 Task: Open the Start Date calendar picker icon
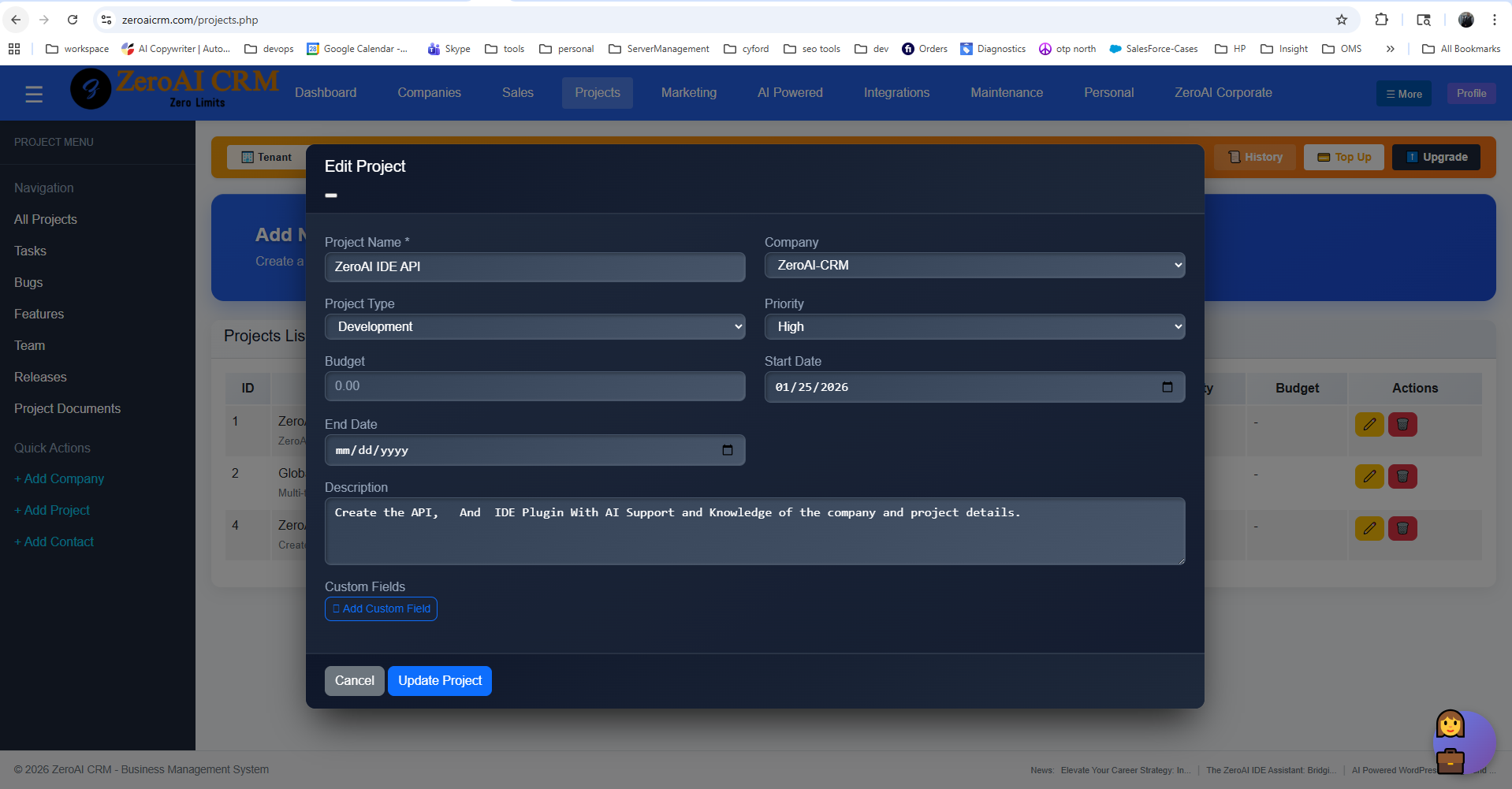(1167, 387)
